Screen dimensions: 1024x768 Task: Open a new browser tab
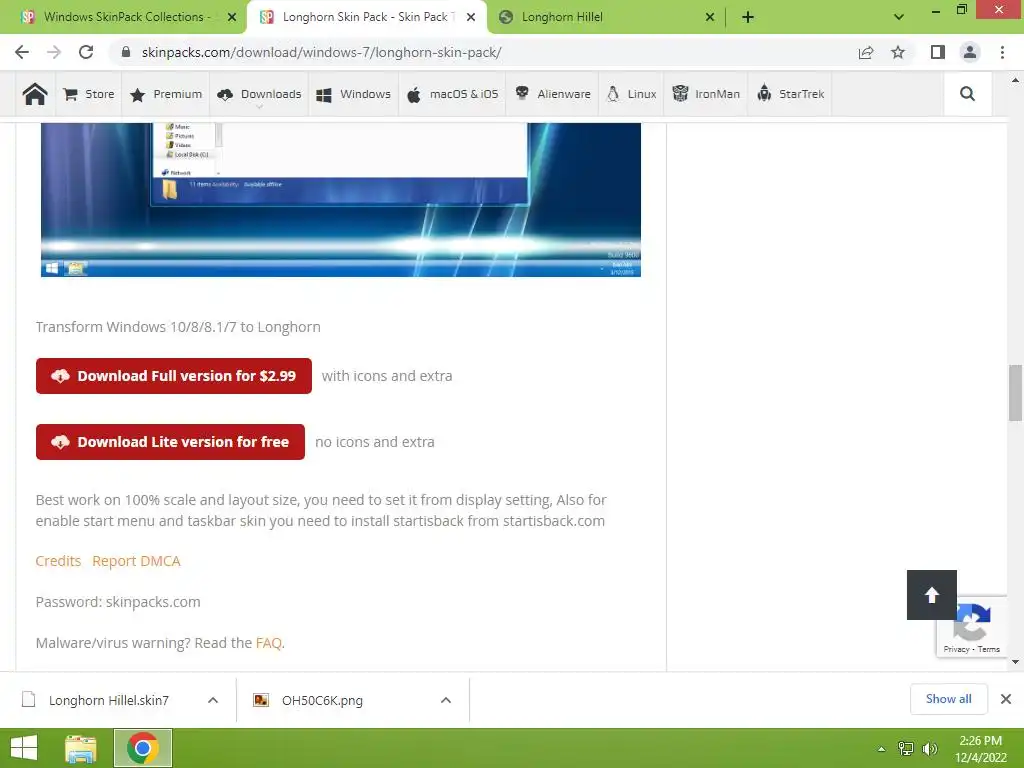coord(748,17)
